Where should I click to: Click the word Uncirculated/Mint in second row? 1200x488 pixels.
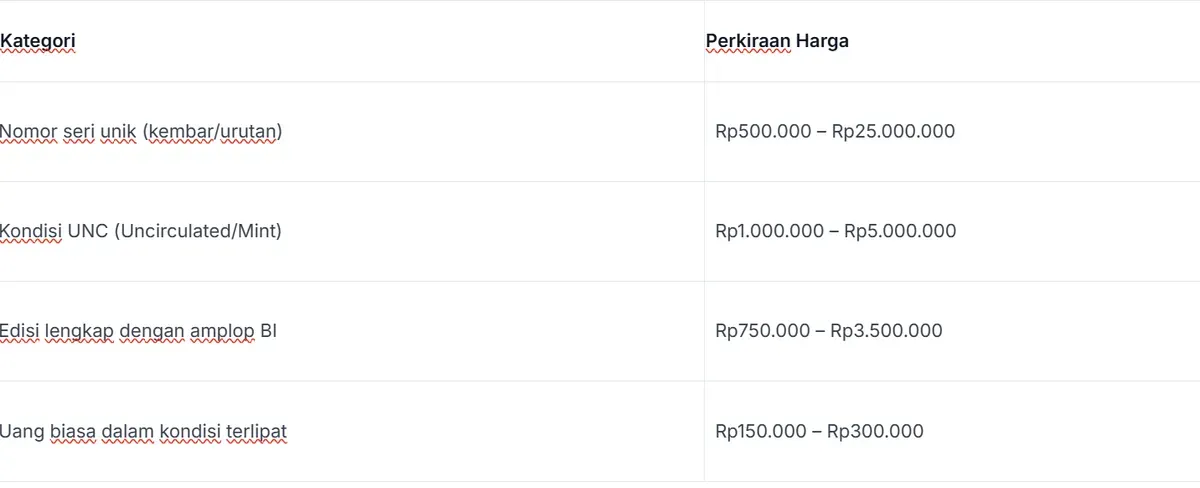197,231
